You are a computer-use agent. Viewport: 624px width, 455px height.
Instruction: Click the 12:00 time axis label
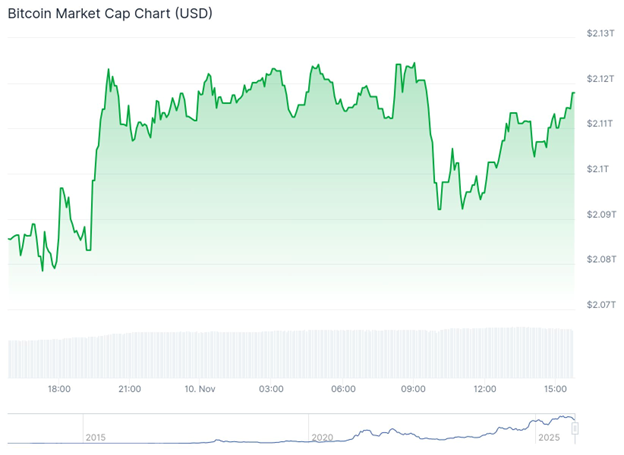pos(485,388)
